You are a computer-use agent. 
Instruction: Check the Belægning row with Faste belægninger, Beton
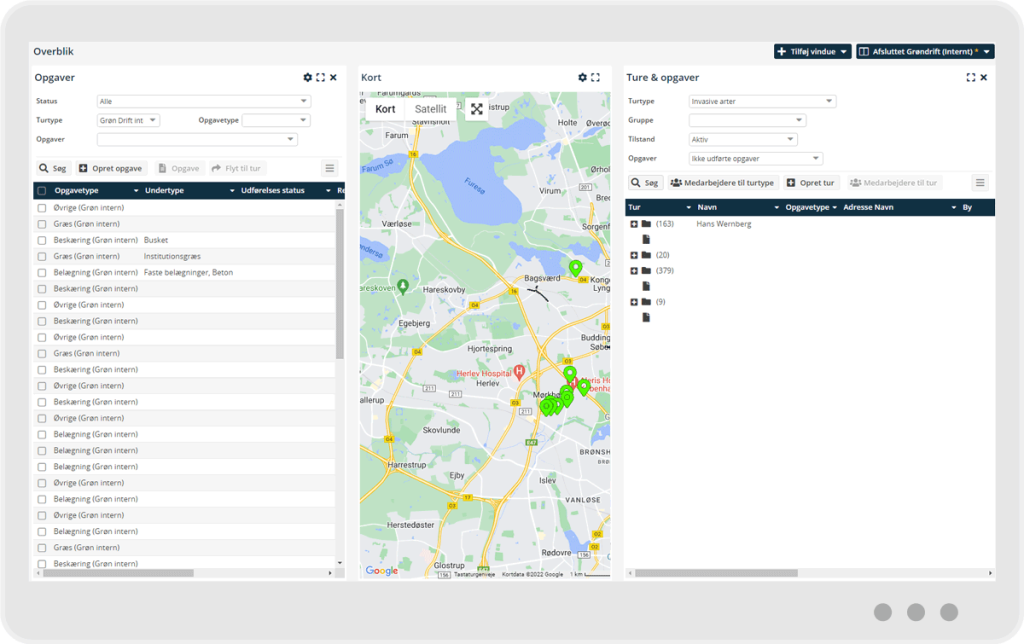pyautogui.click(x=42, y=273)
